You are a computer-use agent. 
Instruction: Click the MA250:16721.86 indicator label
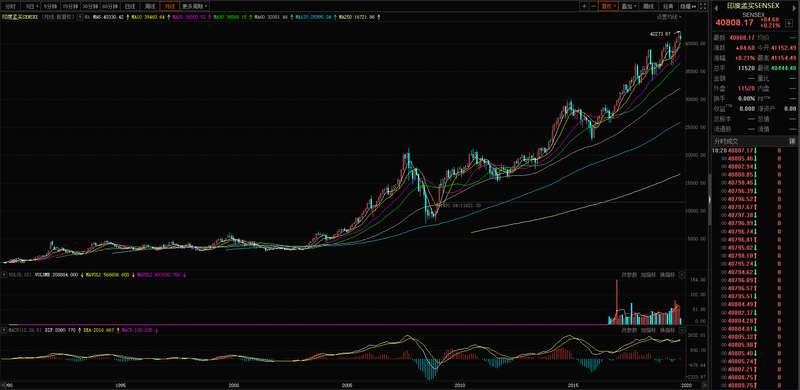[357, 17]
